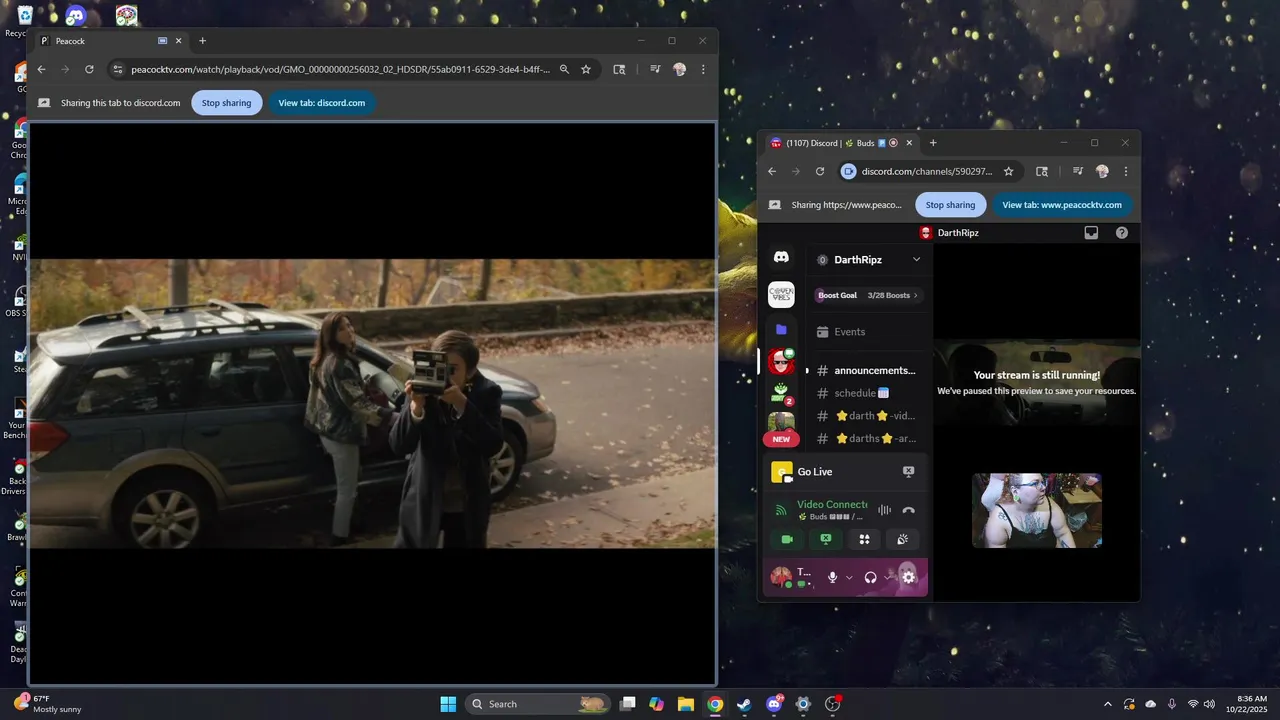The image size is (1280, 720).
Task: Disconnect from the voice call
Action: [908, 510]
